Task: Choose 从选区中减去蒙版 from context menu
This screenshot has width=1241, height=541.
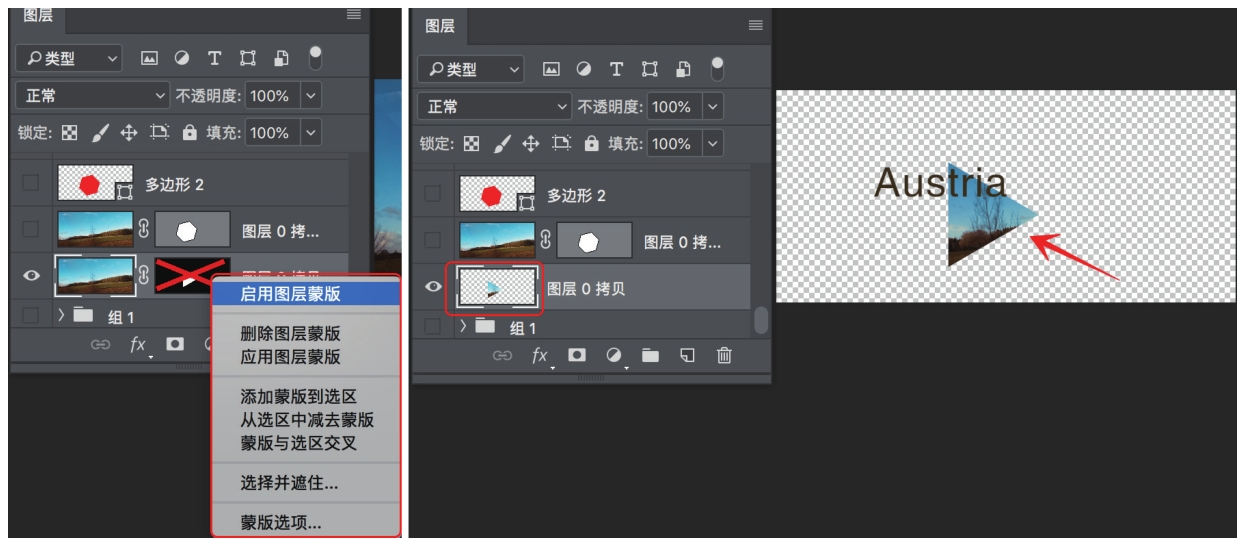Action: point(305,419)
